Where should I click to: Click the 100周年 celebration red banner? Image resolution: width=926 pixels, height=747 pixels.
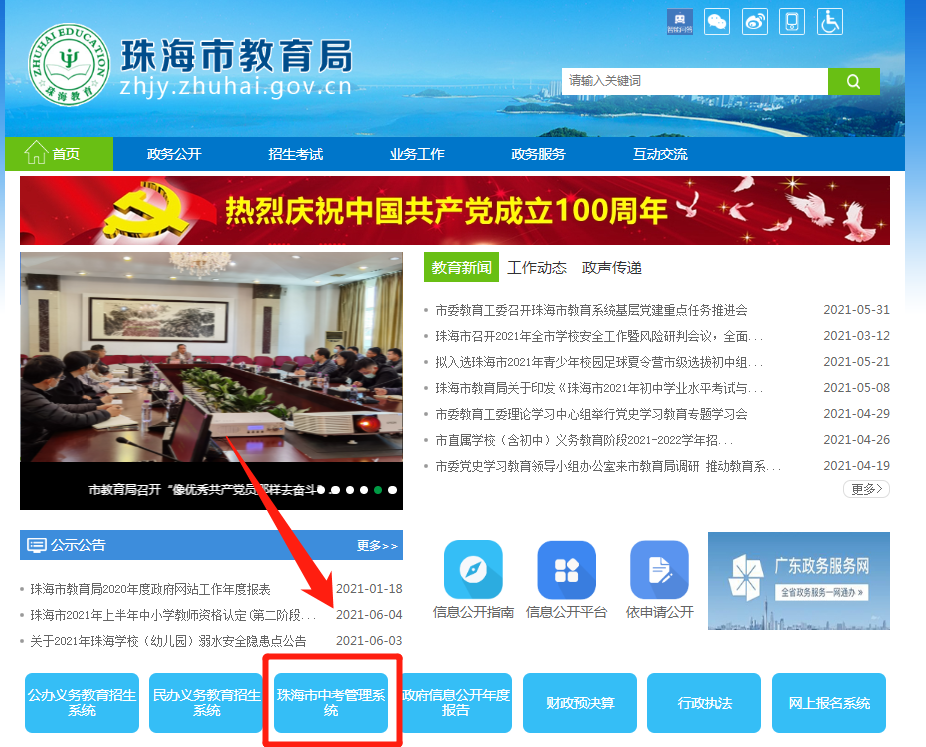pyautogui.click(x=455, y=210)
